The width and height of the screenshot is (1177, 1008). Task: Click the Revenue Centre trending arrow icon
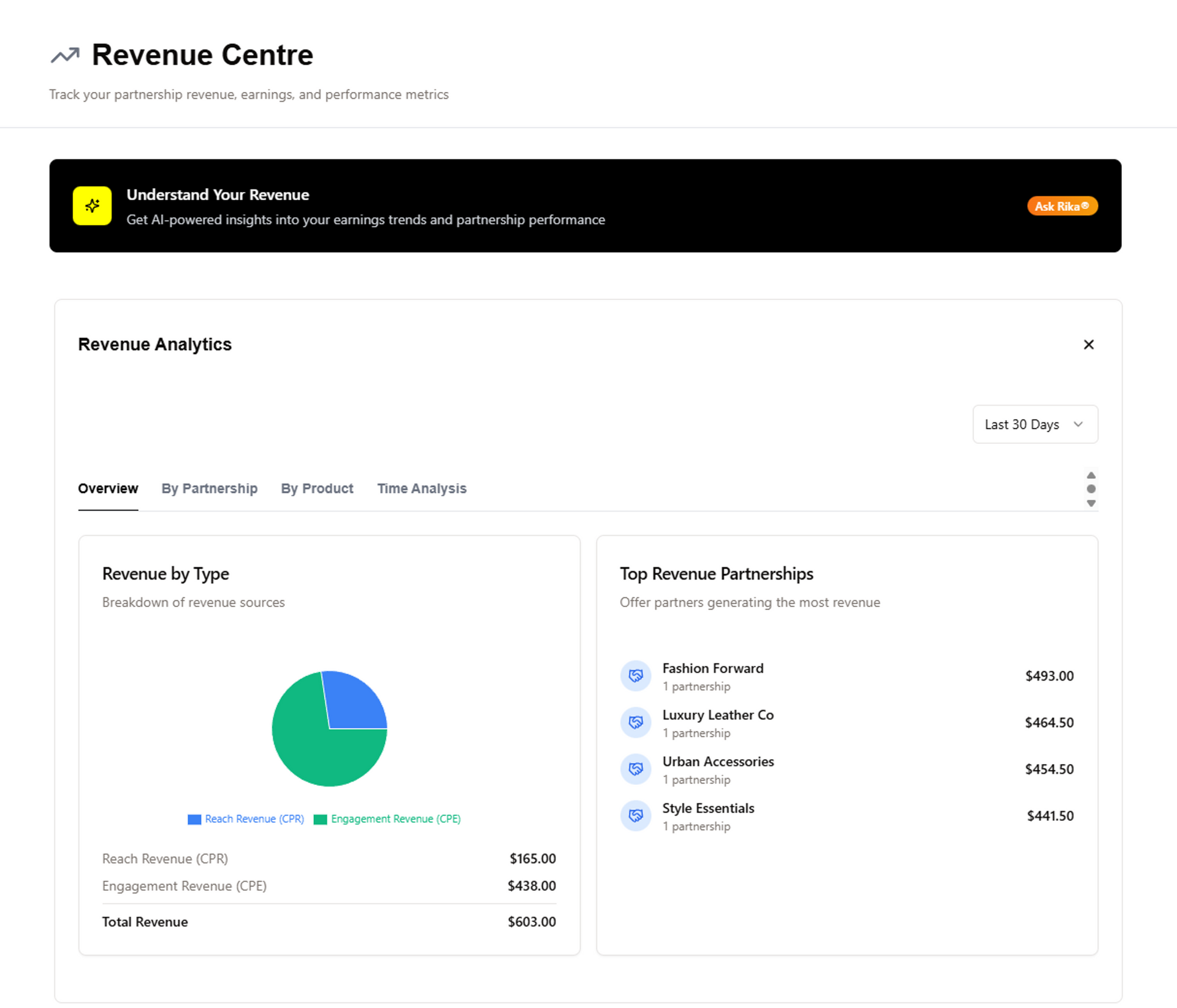click(65, 55)
